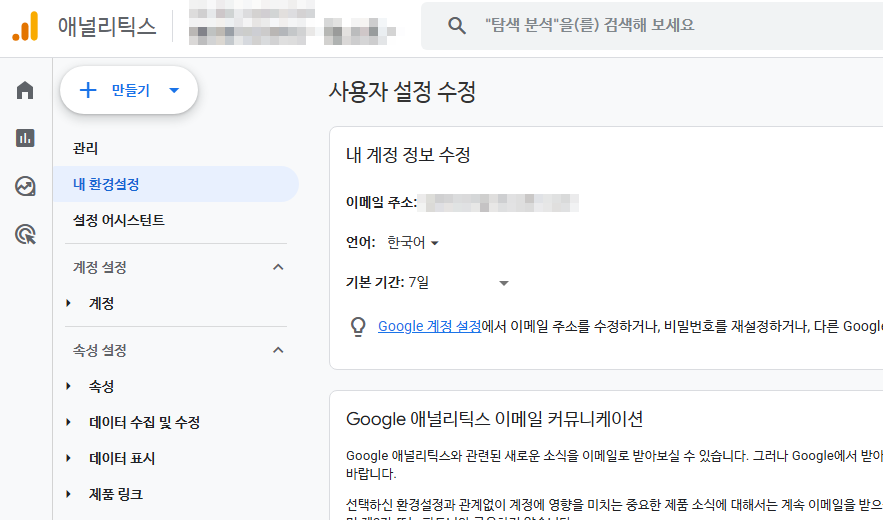The width and height of the screenshot is (883, 520).
Task: Click the search magnifier icon
Action: (457, 25)
